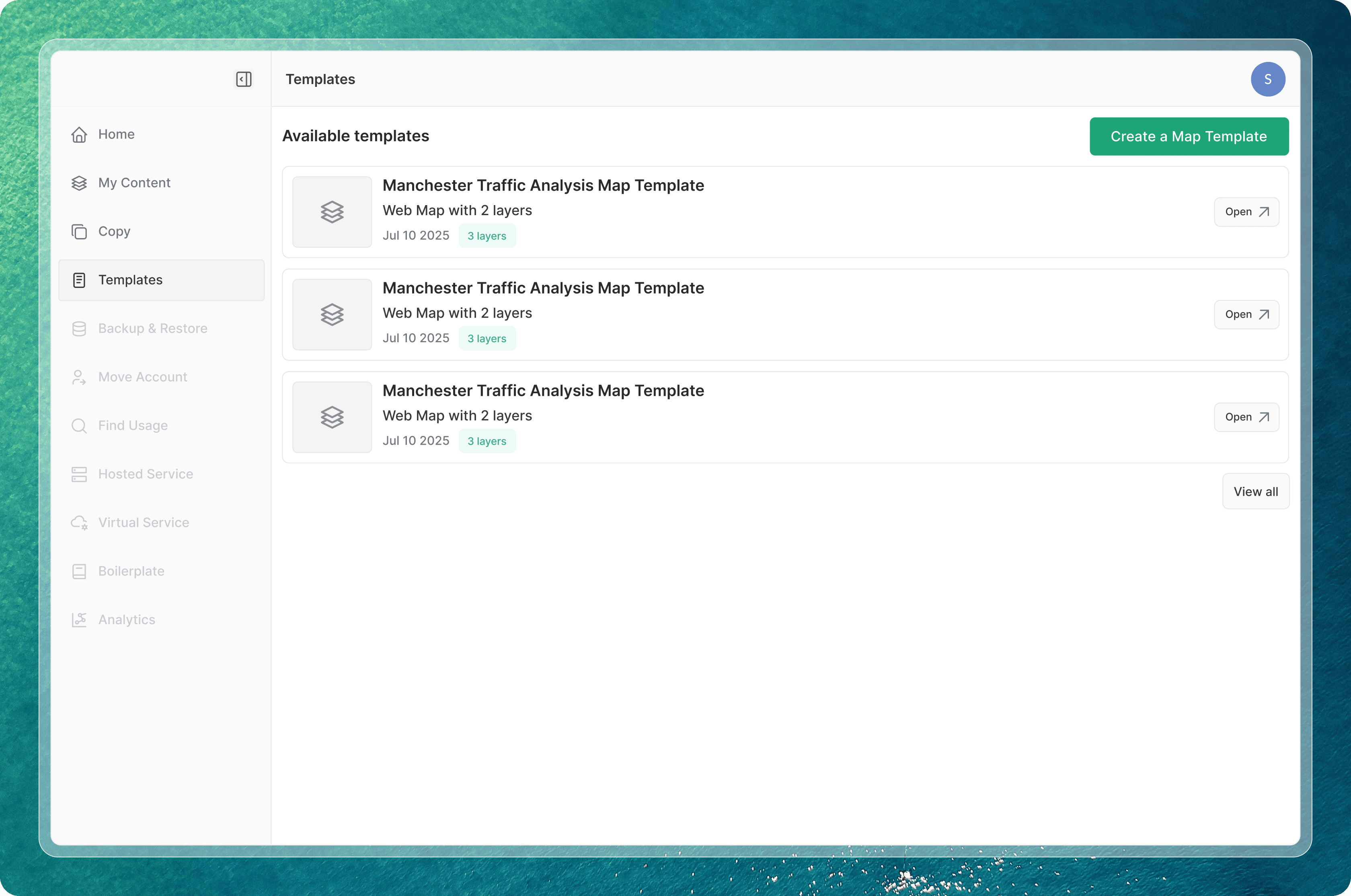Screen dimensions: 1351x896
Task: Click the Copy duplicate icon
Action: 79,231
